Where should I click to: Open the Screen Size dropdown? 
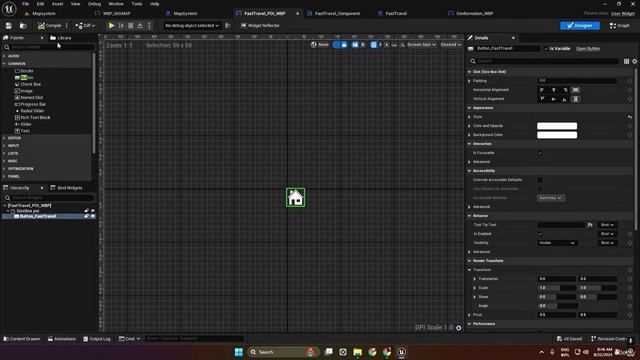pos(422,45)
